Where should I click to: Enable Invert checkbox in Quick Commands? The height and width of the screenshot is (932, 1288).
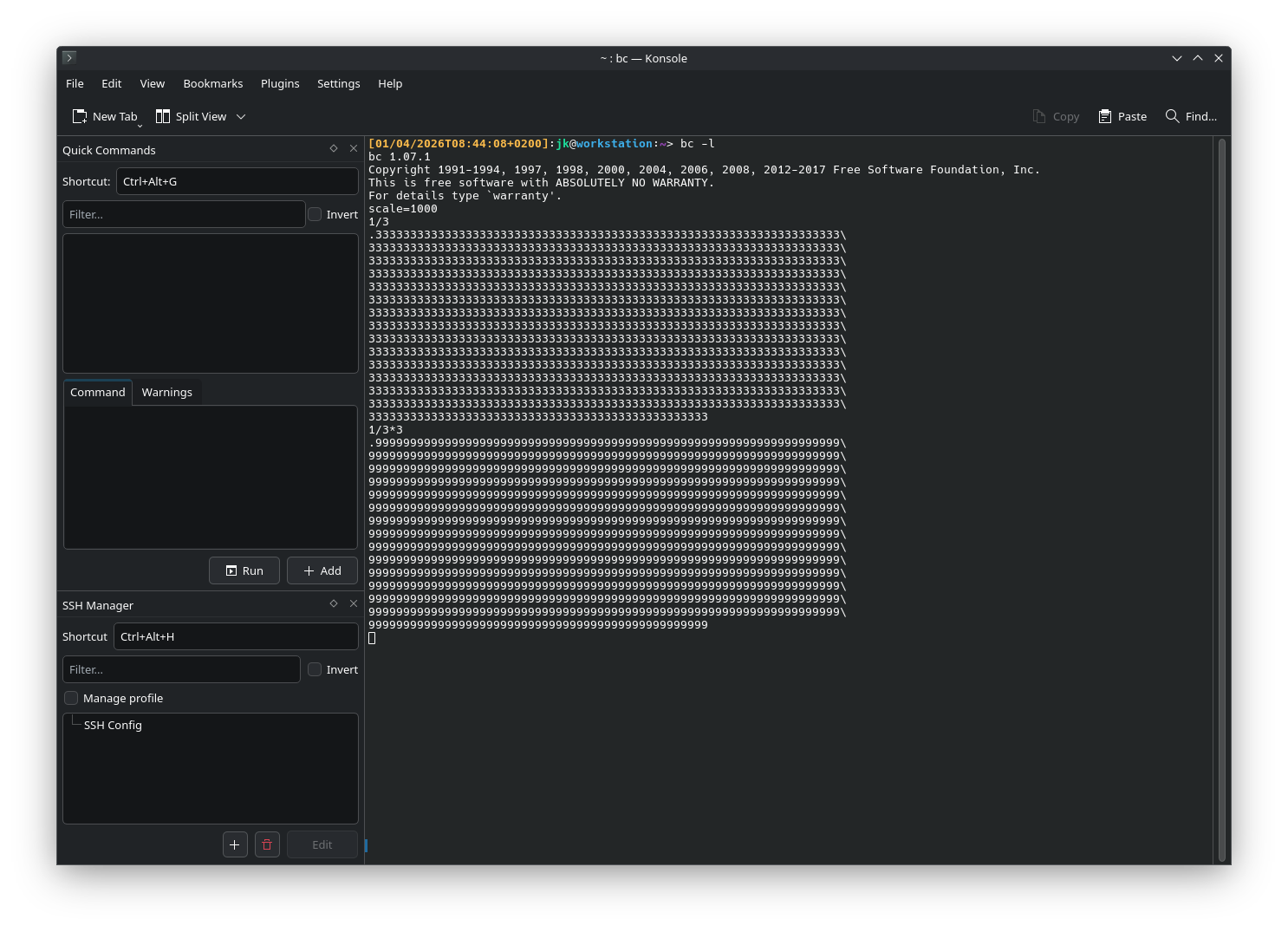click(315, 214)
